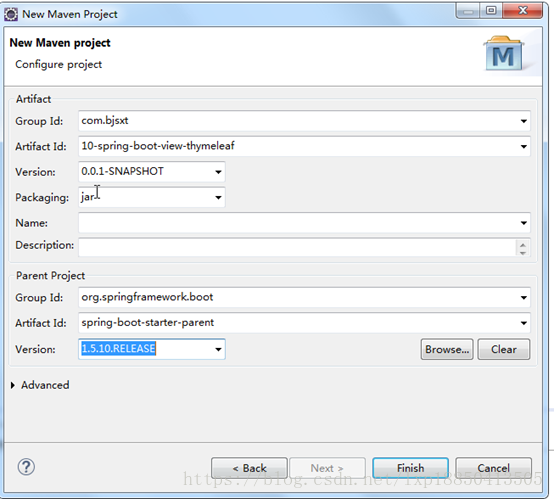Open the 1.5.10.RELEASE parent version dropdown
The width and height of the screenshot is (554, 499).
click(218, 349)
